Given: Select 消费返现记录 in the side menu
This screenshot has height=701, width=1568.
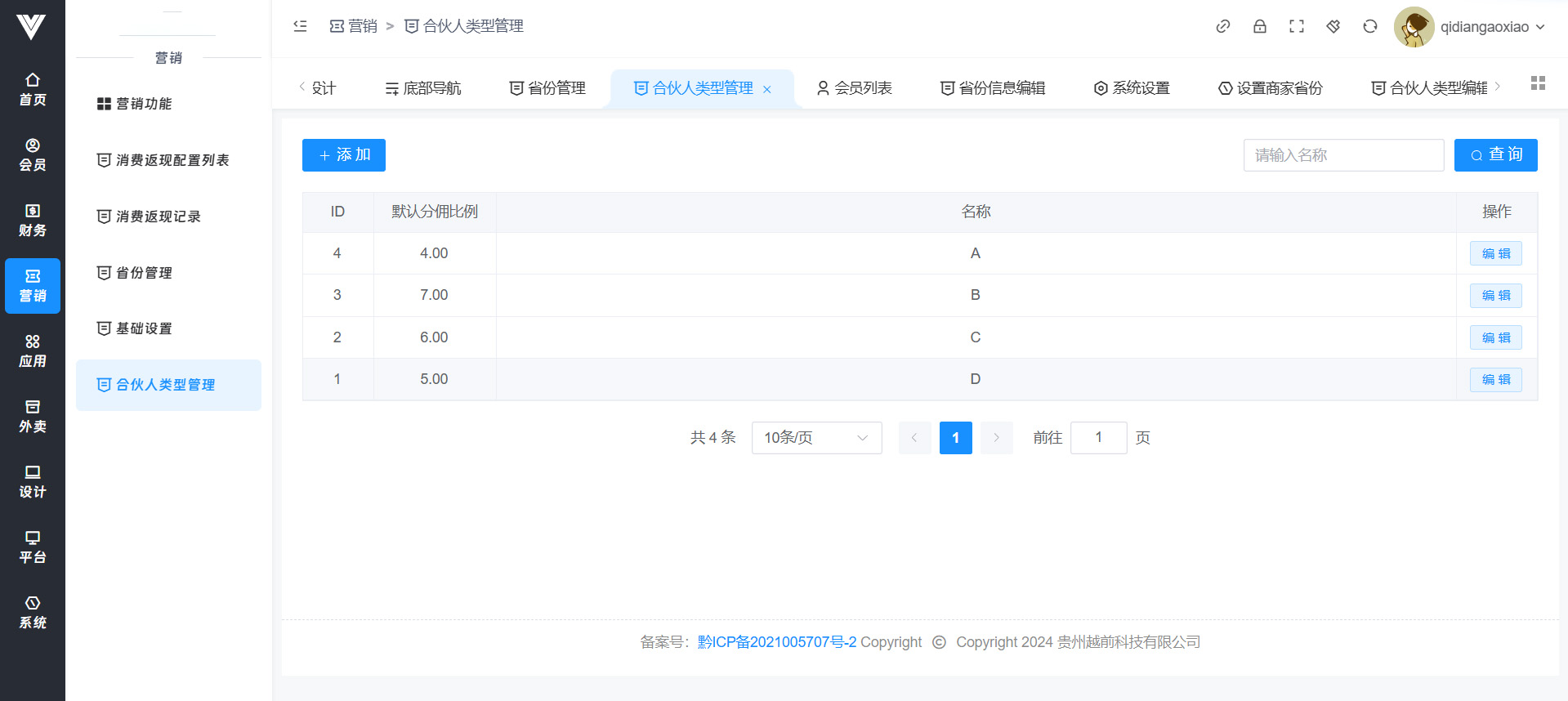Looking at the screenshot, I should click(x=158, y=217).
